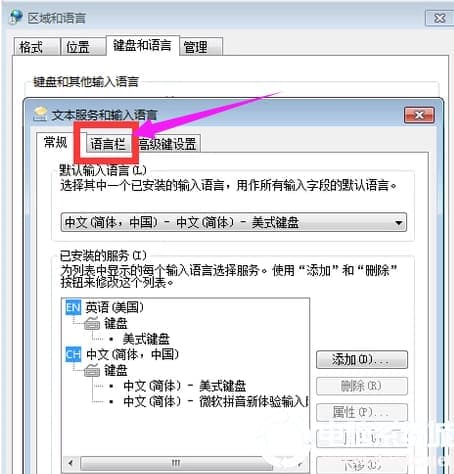Click the globe icon in Region and Language title
Image resolution: width=454 pixels, height=474 pixels.
pyautogui.click(x=16, y=17)
